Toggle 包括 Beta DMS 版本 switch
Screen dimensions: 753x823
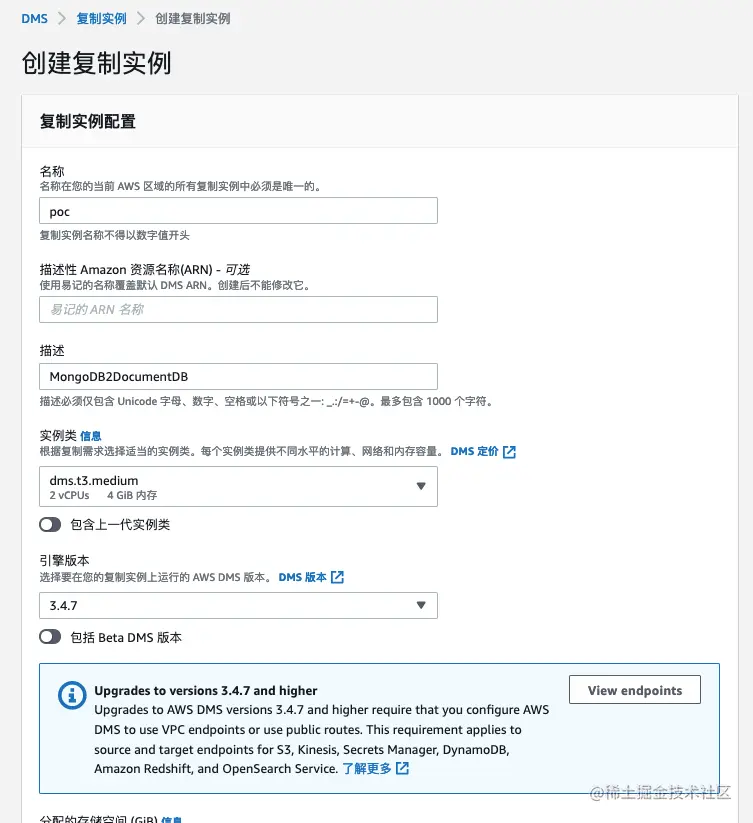tap(51, 637)
